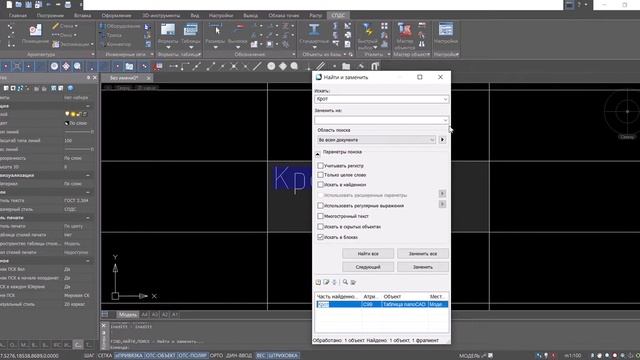Click the new document icon in quick access

pyautogui.click(x=9, y=5)
